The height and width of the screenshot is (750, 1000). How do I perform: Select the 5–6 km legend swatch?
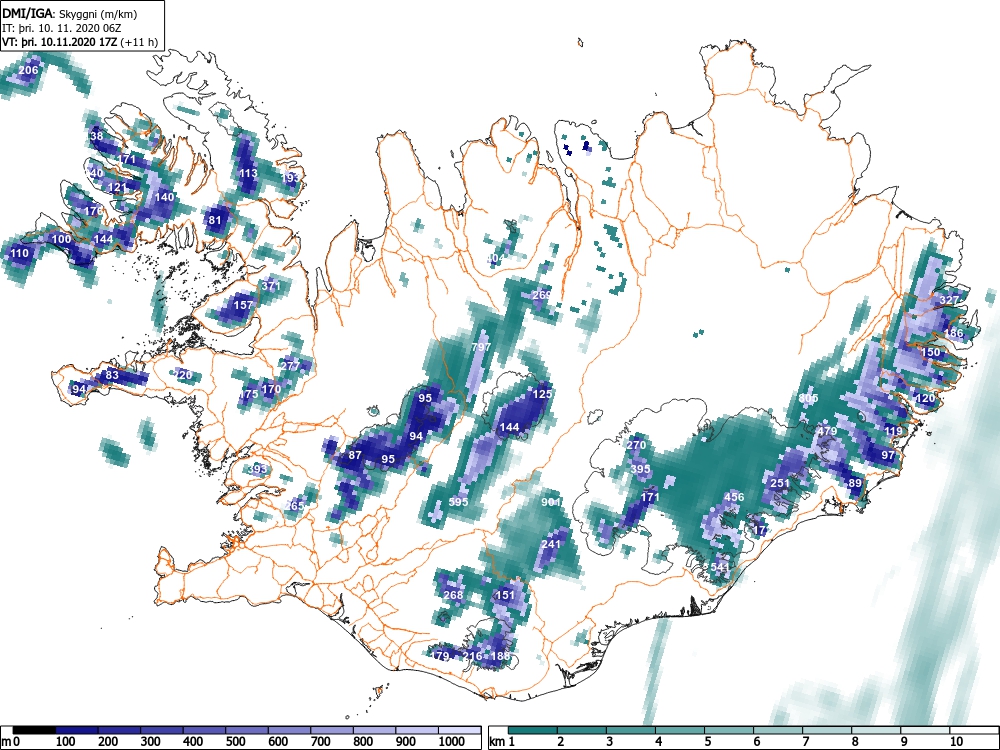[x=730, y=730]
